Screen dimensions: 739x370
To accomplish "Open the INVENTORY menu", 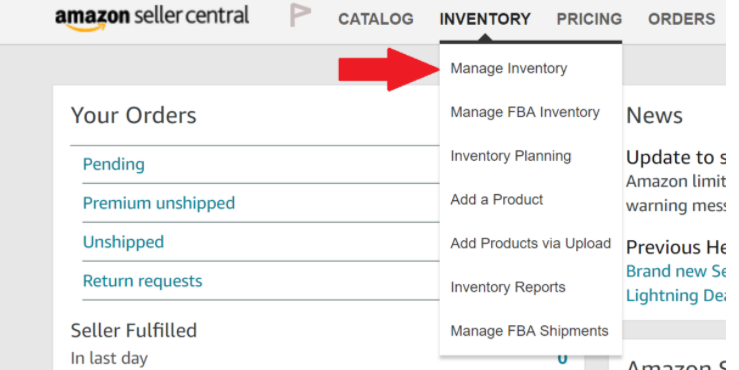I will 485,19.
